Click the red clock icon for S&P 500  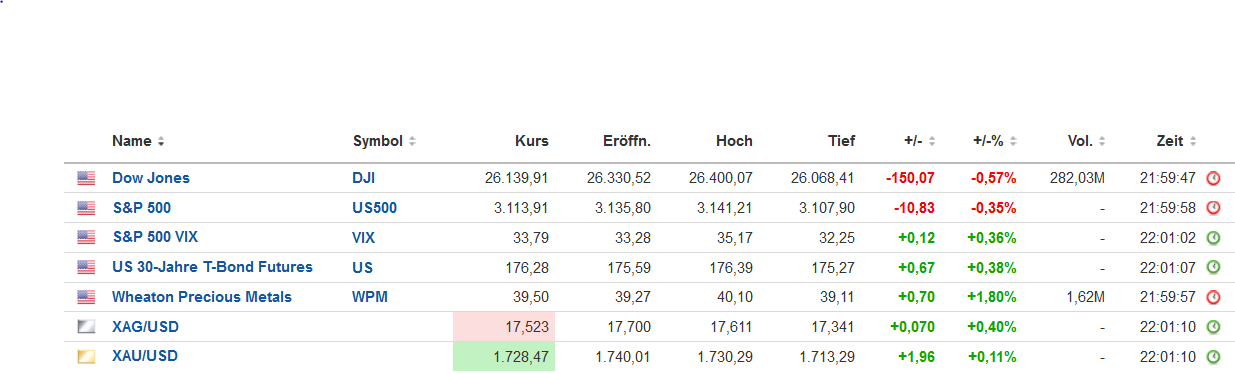tap(1213, 208)
